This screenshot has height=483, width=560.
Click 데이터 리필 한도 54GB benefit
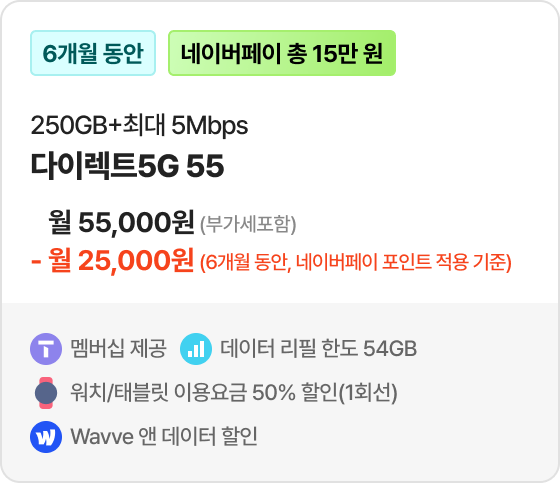click(x=319, y=349)
